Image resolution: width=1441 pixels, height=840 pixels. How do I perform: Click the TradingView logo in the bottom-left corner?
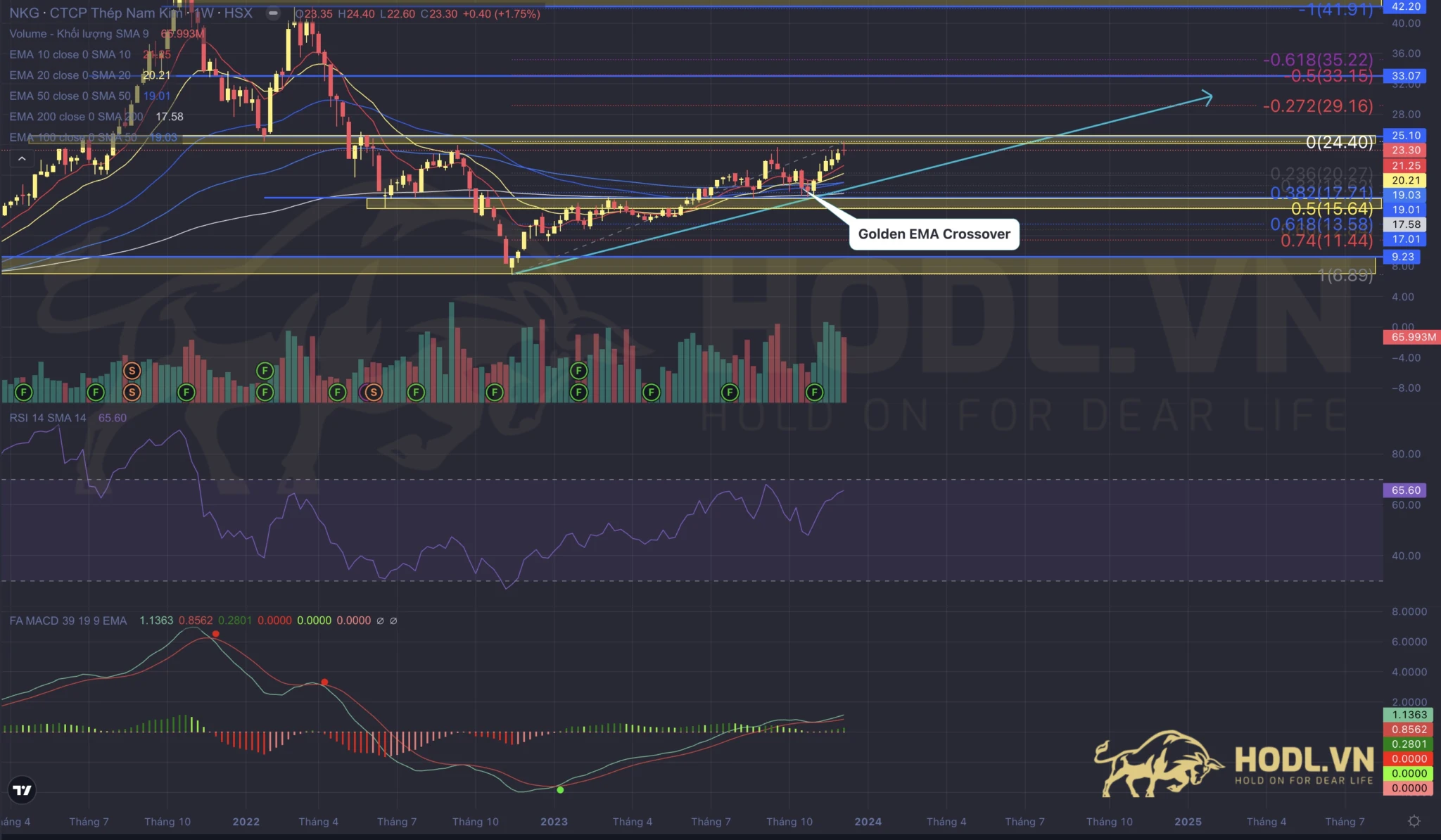[x=23, y=790]
